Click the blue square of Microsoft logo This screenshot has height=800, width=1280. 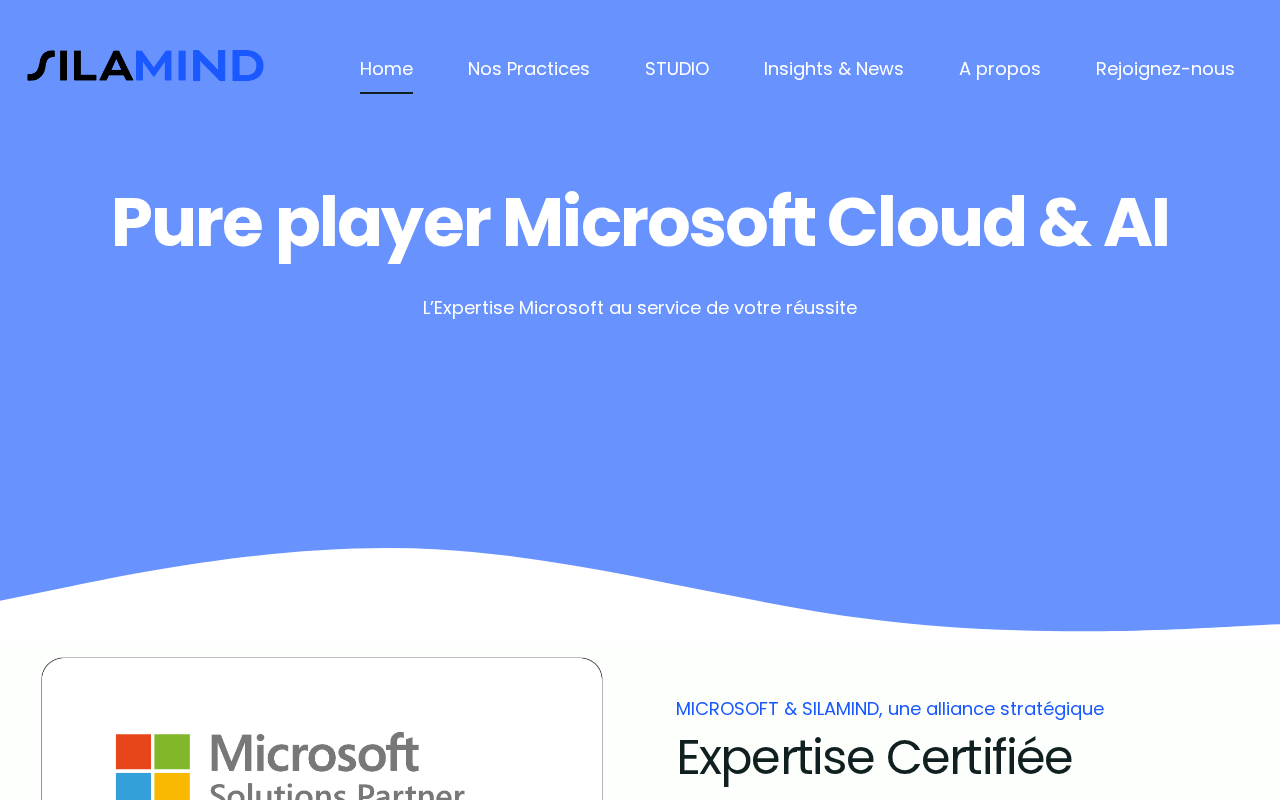click(x=133, y=786)
